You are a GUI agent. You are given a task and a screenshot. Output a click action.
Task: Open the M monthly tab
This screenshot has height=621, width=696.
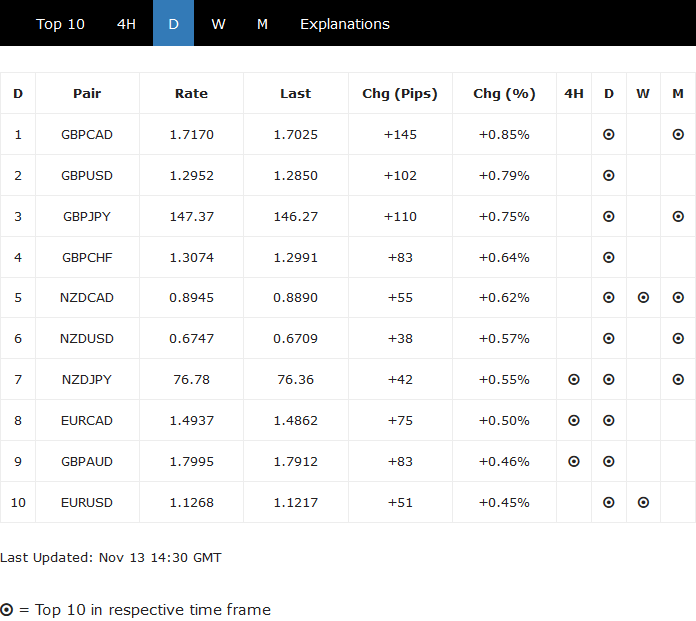pos(262,24)
